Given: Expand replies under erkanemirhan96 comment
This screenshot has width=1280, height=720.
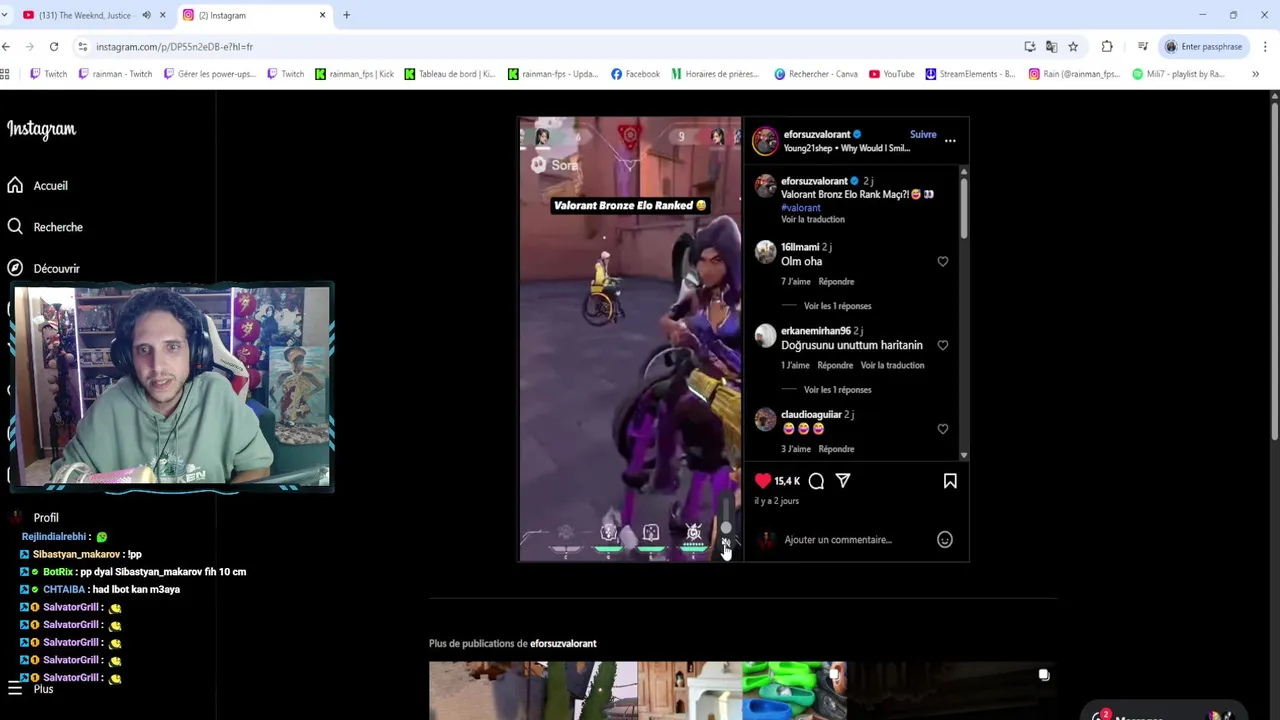Looking at the screenshot, I should [838, 390].
